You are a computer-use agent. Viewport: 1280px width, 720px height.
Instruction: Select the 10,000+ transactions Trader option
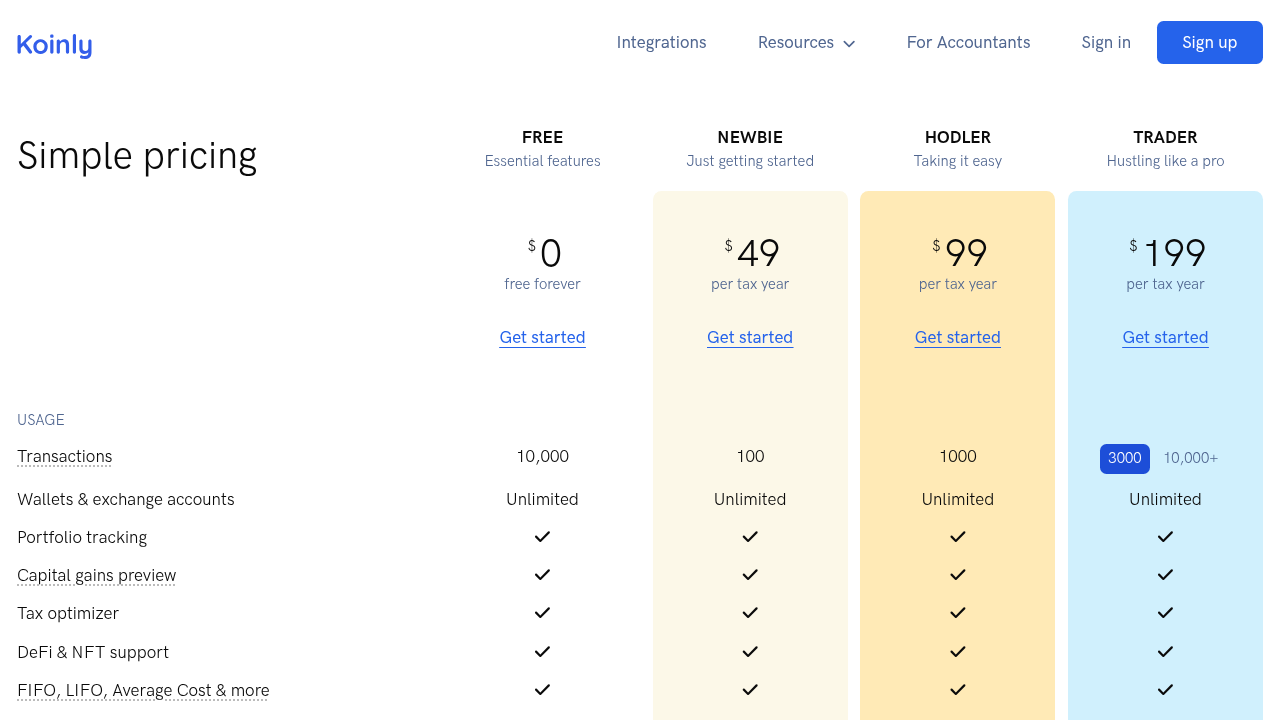point(1191,458)
